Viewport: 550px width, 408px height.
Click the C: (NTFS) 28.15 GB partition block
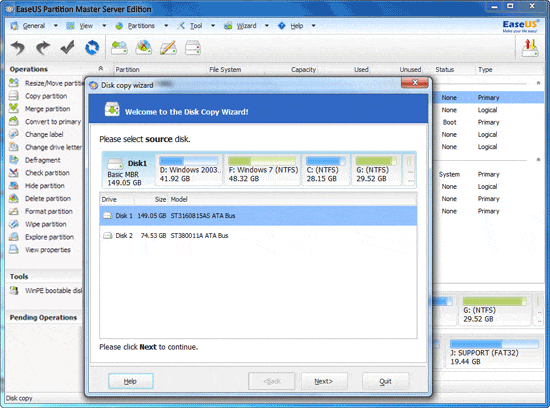(x=326, y=170)
